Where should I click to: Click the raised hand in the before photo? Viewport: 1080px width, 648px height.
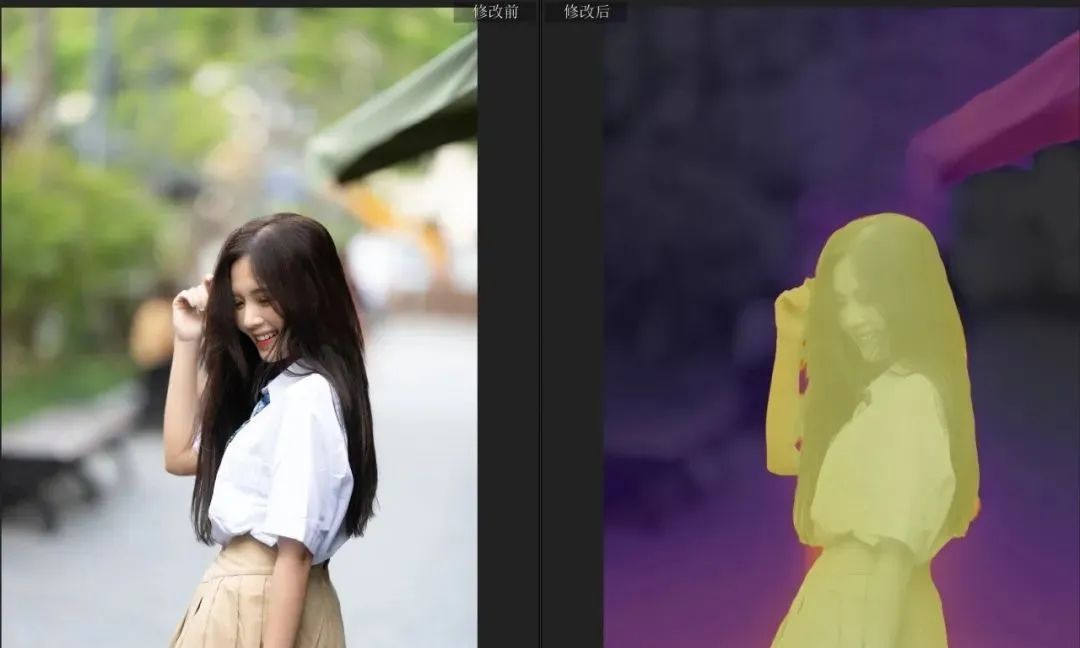tap(190, 312)
